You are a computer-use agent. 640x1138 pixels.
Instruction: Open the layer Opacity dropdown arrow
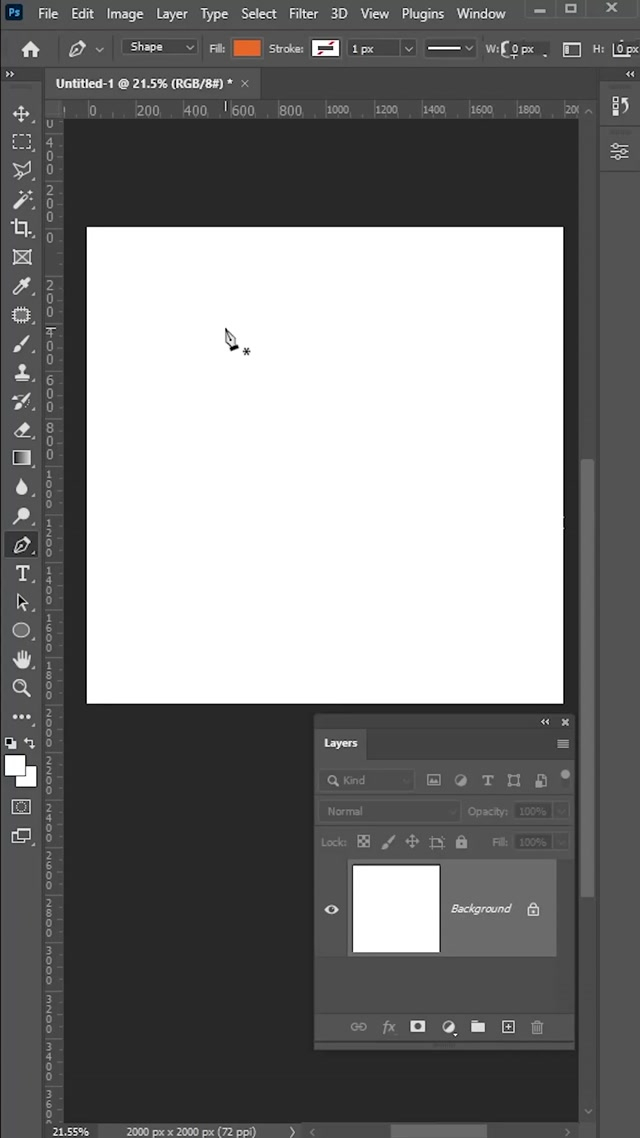click(562, 811)
